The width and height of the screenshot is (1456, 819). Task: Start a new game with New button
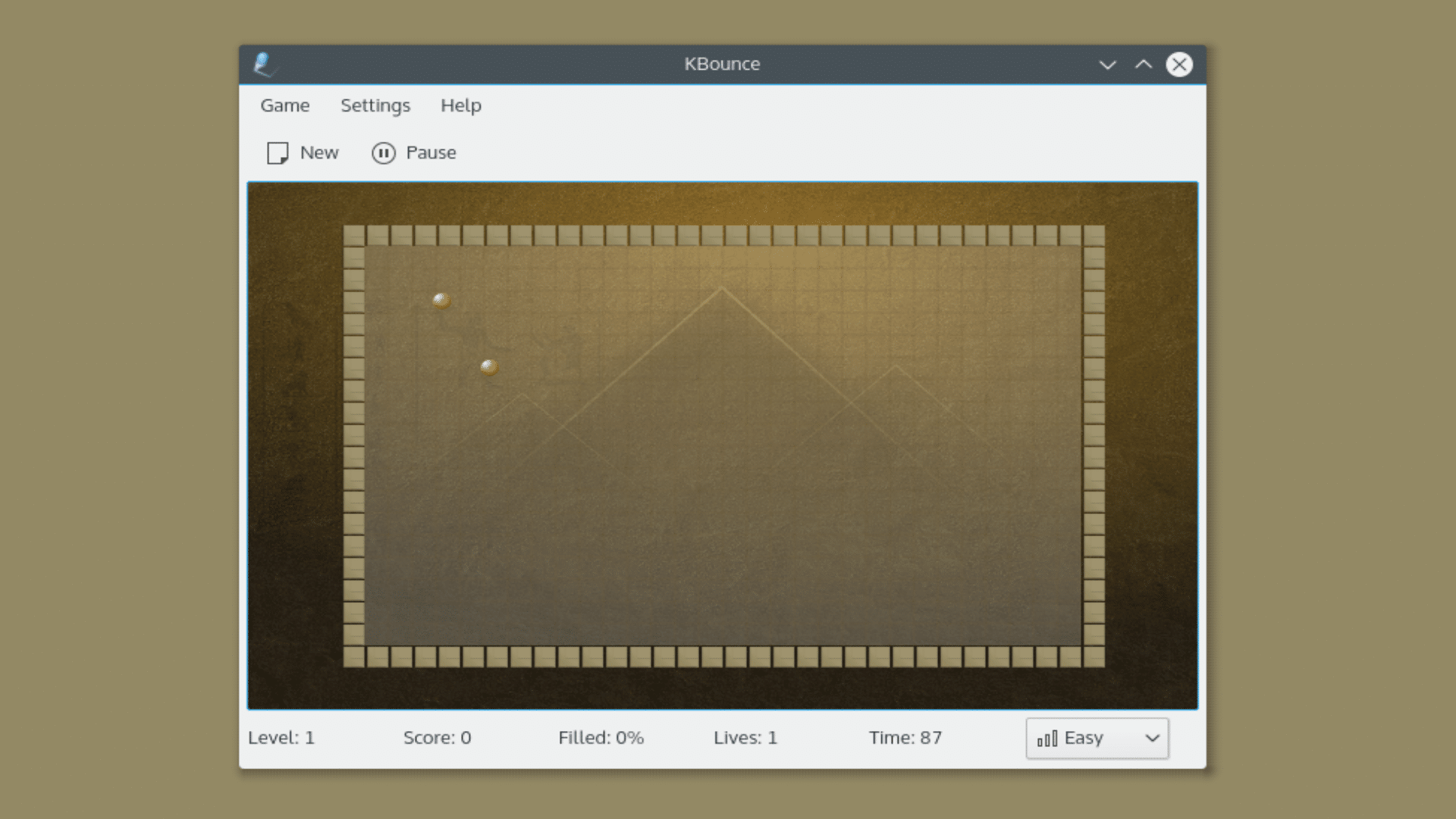pos(303,153)
